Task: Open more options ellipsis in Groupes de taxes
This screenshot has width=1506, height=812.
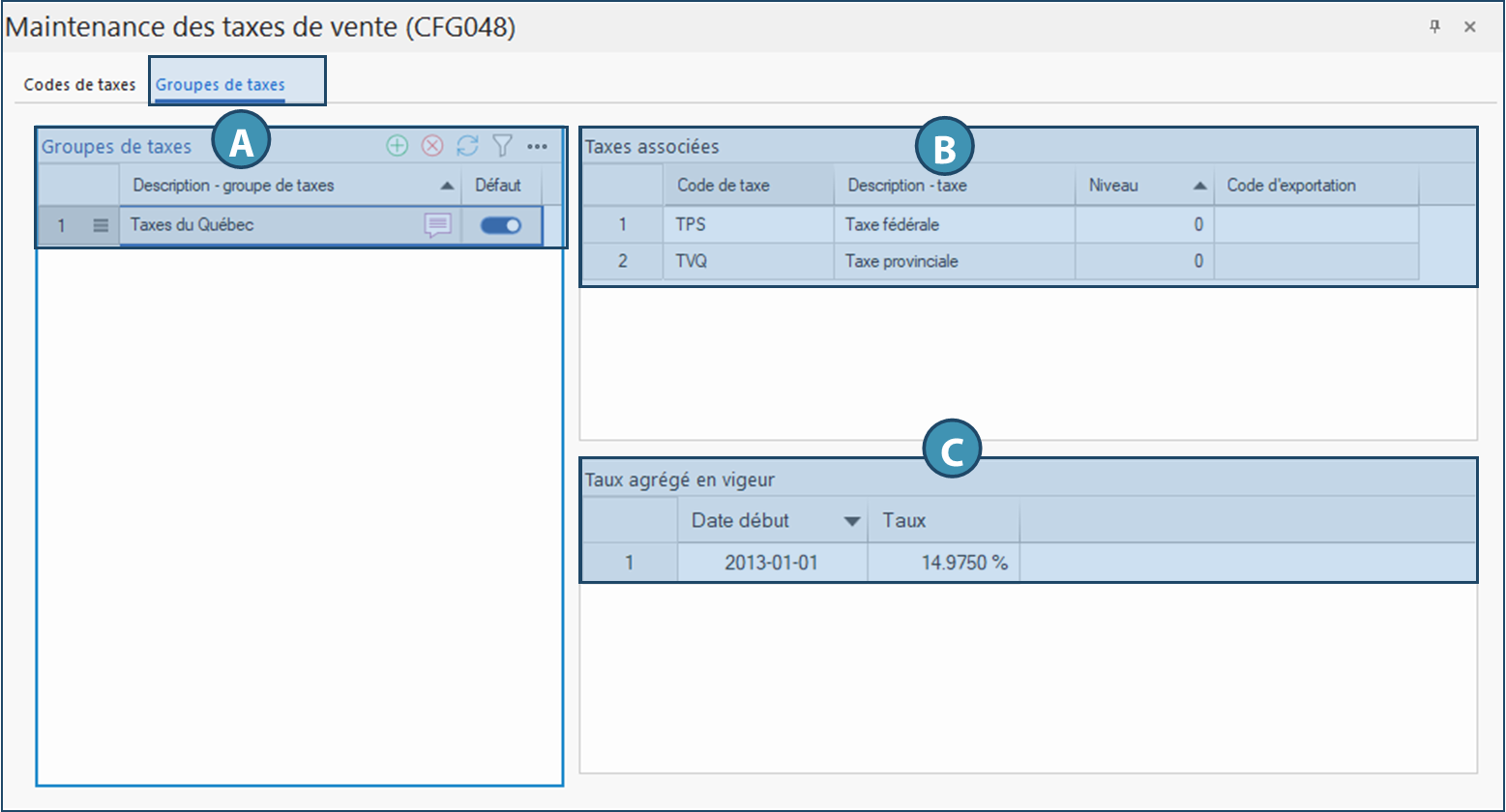Action: pos(538,146)
